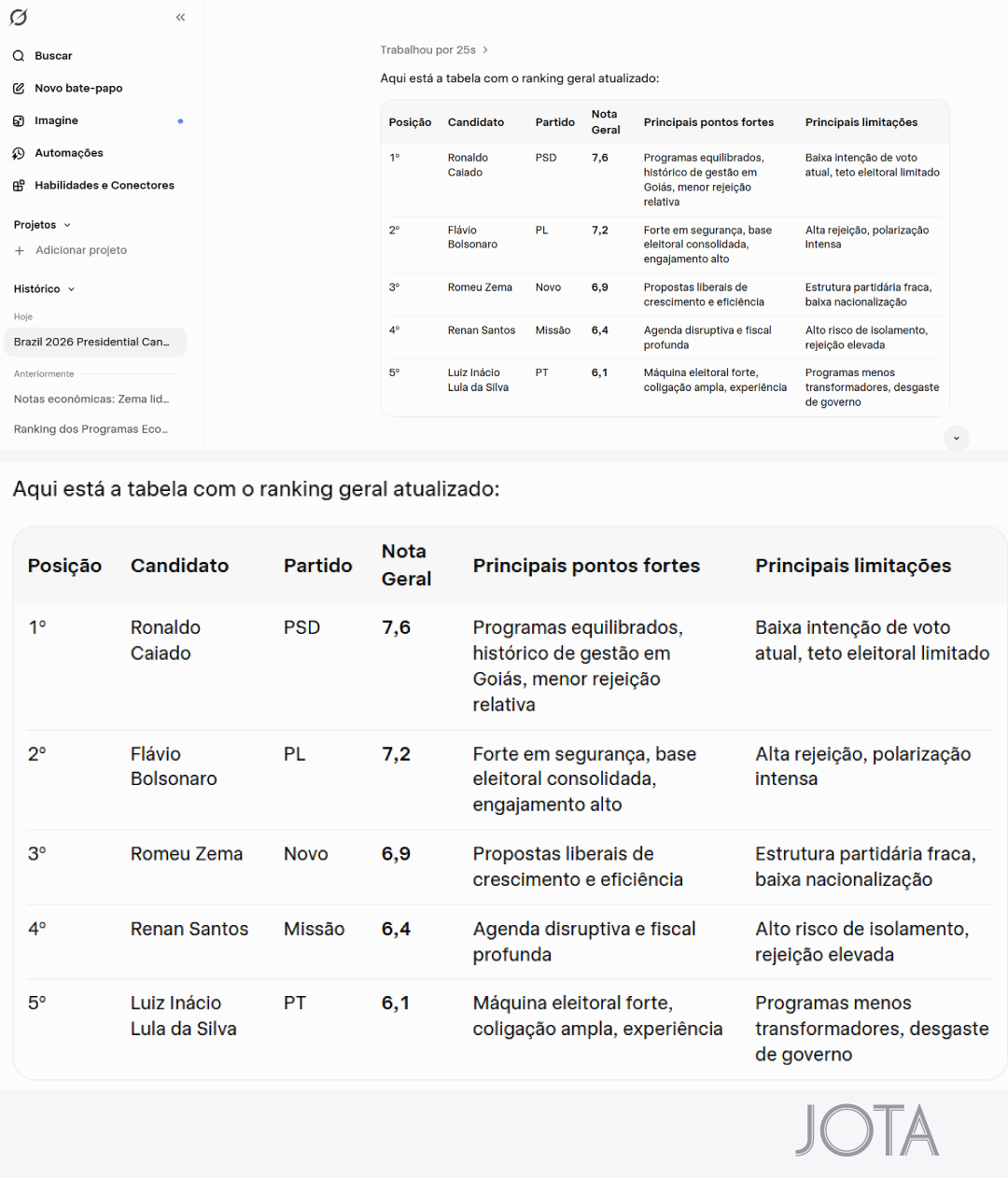Click the Grok logo icon
The image size is (1008, 1178).
pyautogui.click(x=19, y=17)
